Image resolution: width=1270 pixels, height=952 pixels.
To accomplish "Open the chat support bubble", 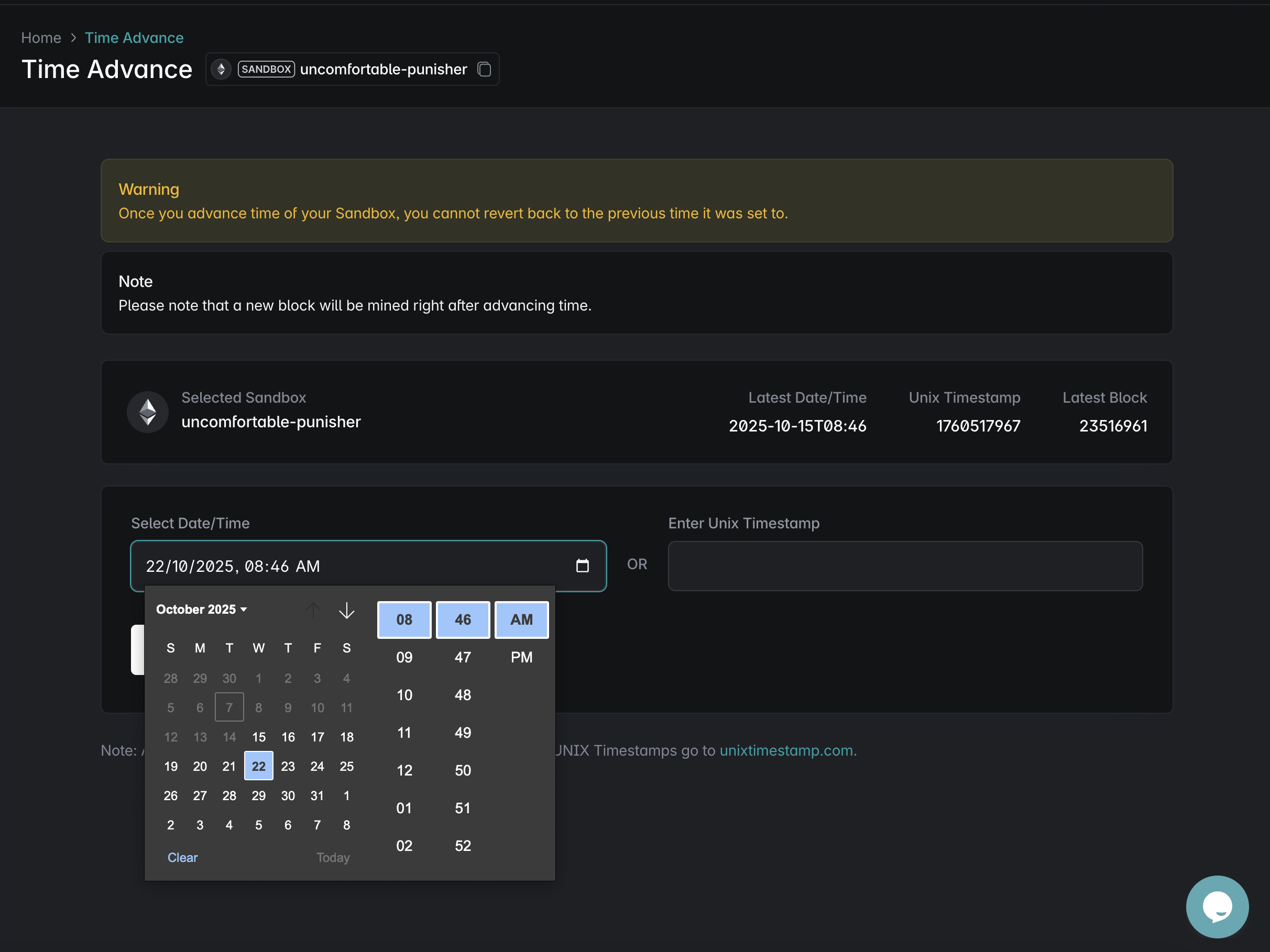I will 1216,906.
